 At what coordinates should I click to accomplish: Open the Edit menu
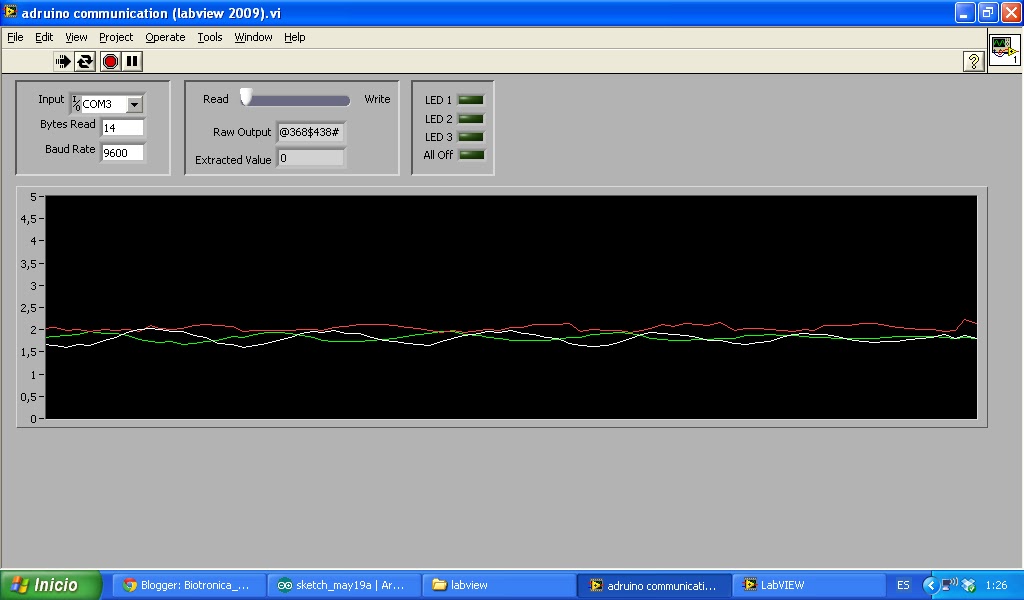point(44,37)
